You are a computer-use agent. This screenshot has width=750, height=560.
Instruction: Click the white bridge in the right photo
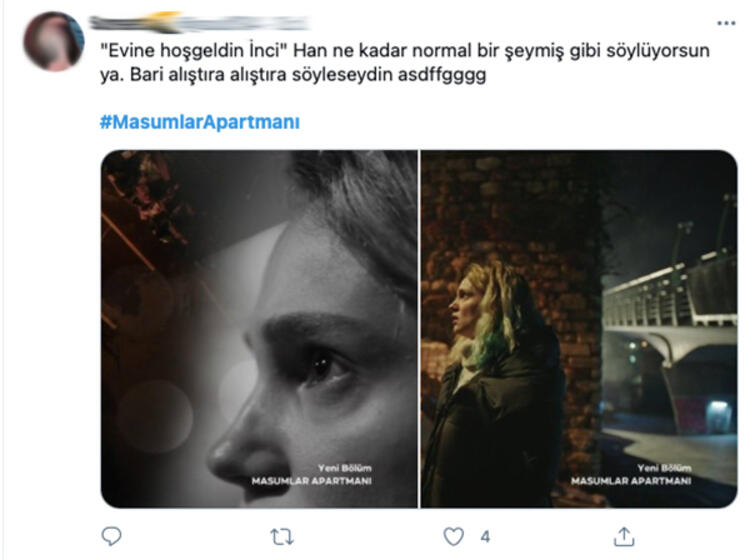pyautogui.click(x=670, y=306)
